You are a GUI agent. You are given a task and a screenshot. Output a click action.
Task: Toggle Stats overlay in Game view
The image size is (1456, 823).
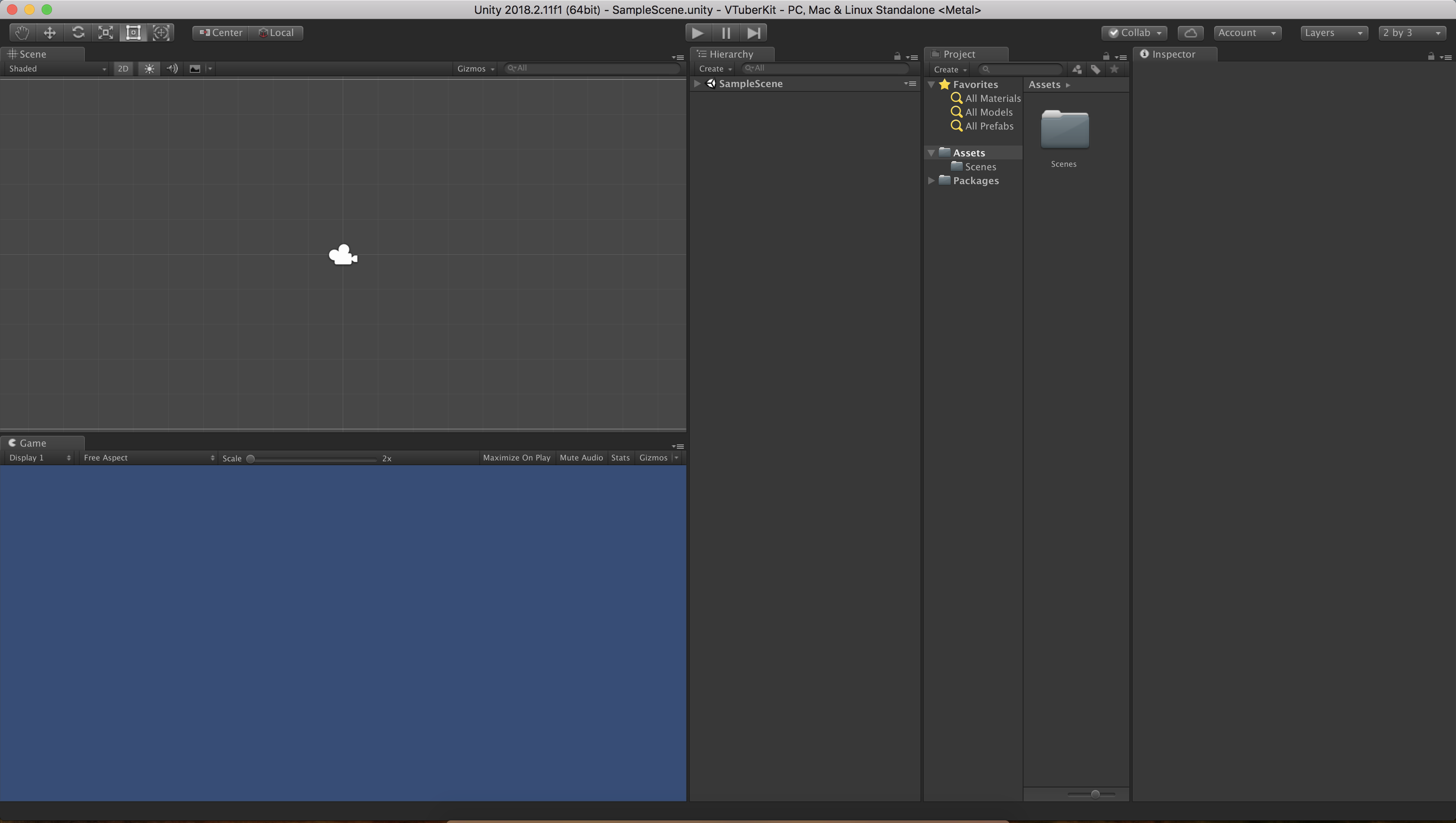click(x=620, y=458)
